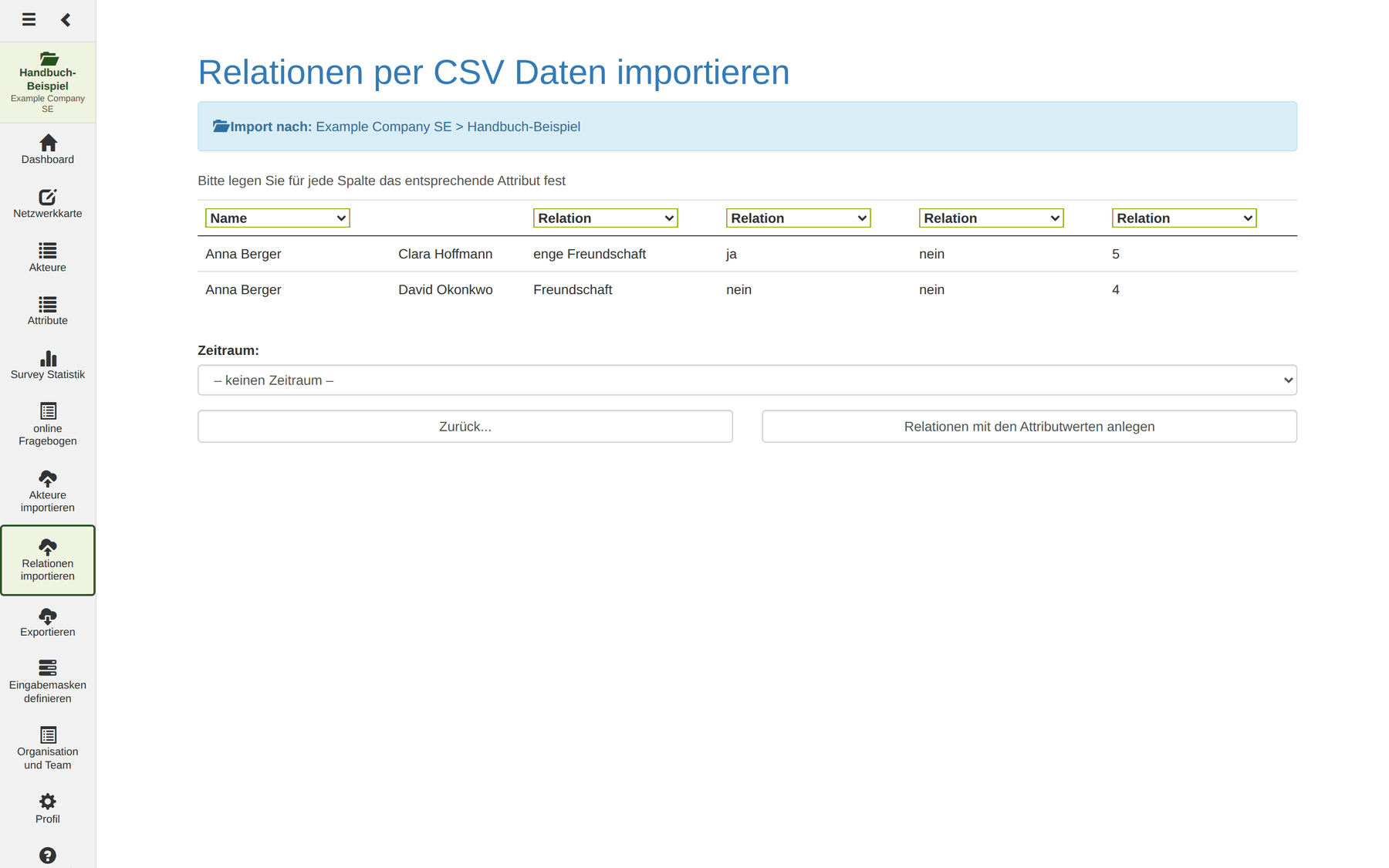
Task: Click the 'Zeitraum:' label
Action: [228, 350]
